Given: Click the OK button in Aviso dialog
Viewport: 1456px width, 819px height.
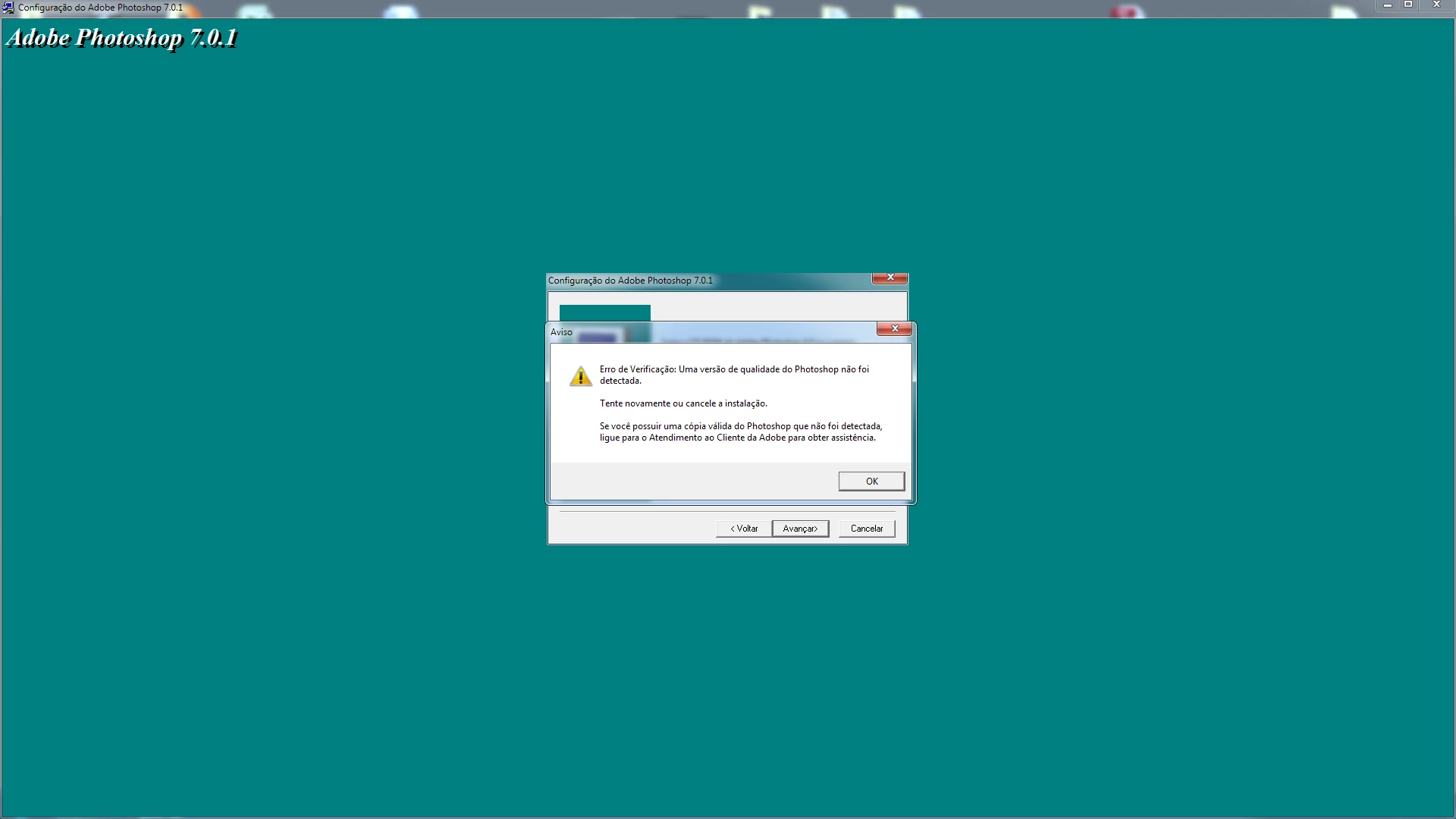Looking at the screenshot, I should click(871, 482).
